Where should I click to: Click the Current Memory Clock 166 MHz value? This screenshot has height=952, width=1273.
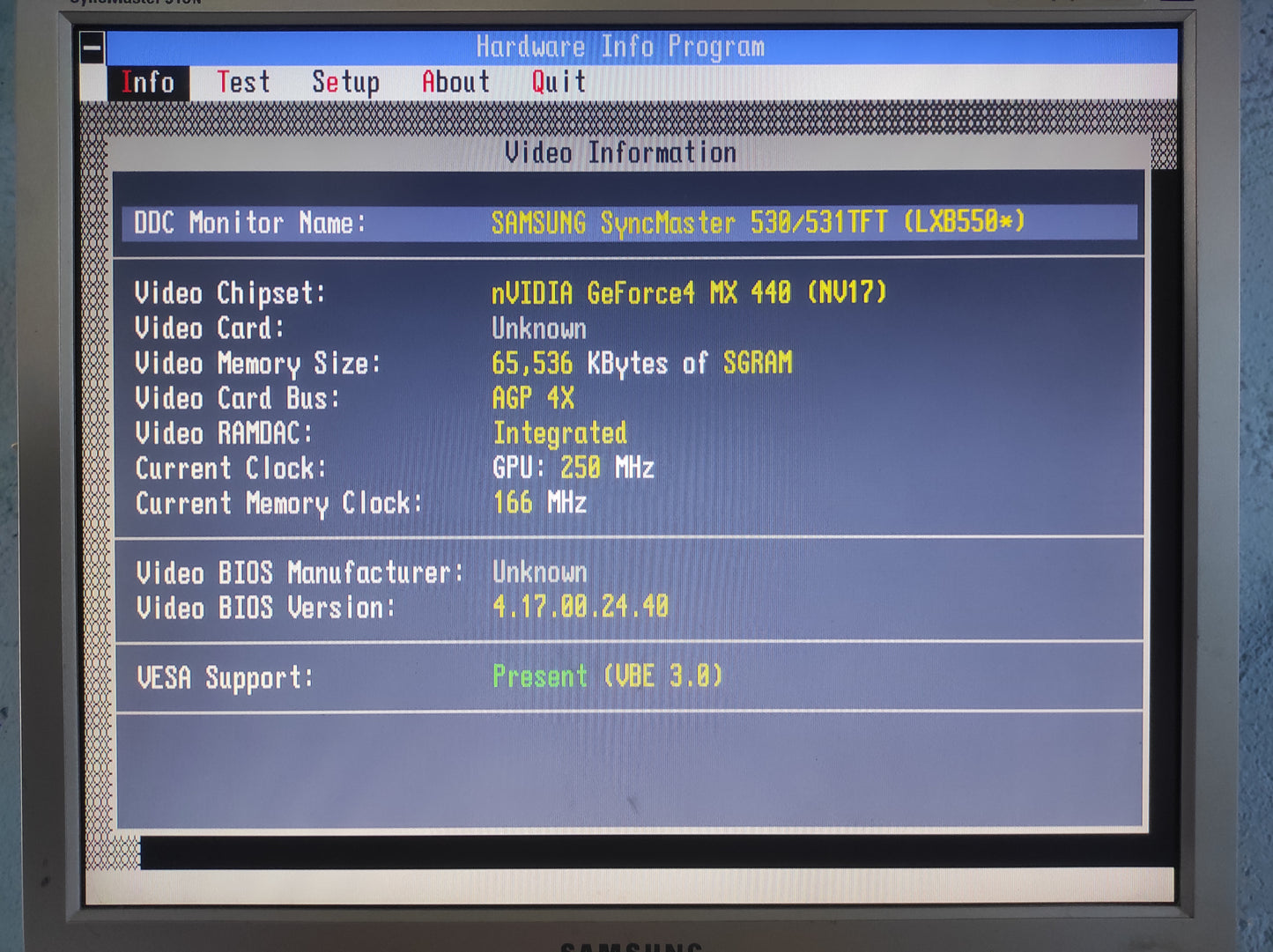(x=539, y=503)
